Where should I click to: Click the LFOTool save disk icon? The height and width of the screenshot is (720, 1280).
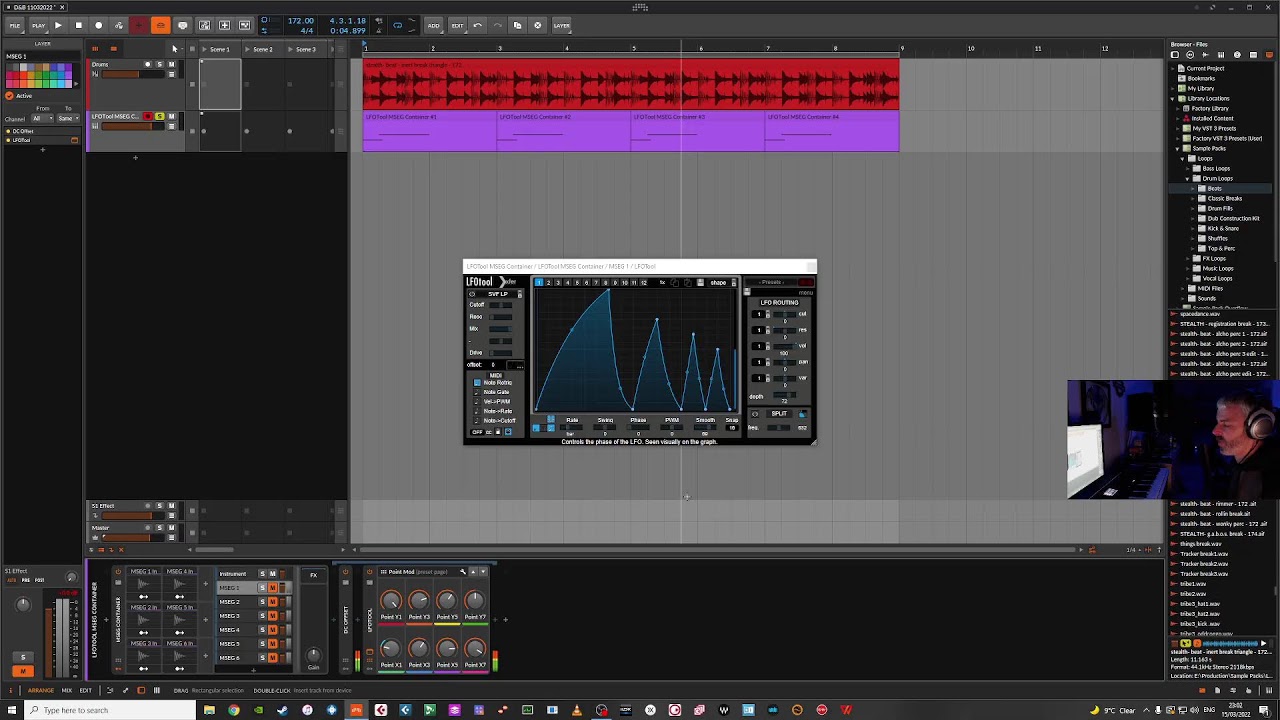pyautogui.click(x=700, y=283)
